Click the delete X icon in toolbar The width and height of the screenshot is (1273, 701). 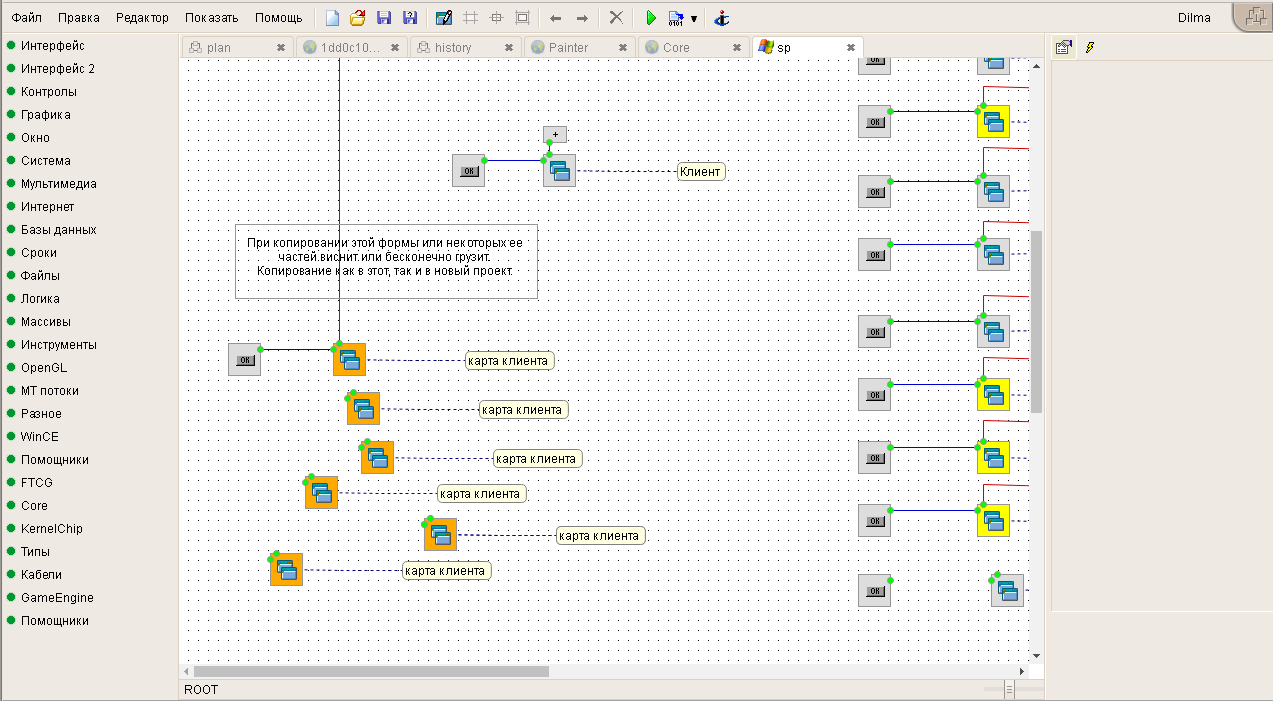coord(616,18)
